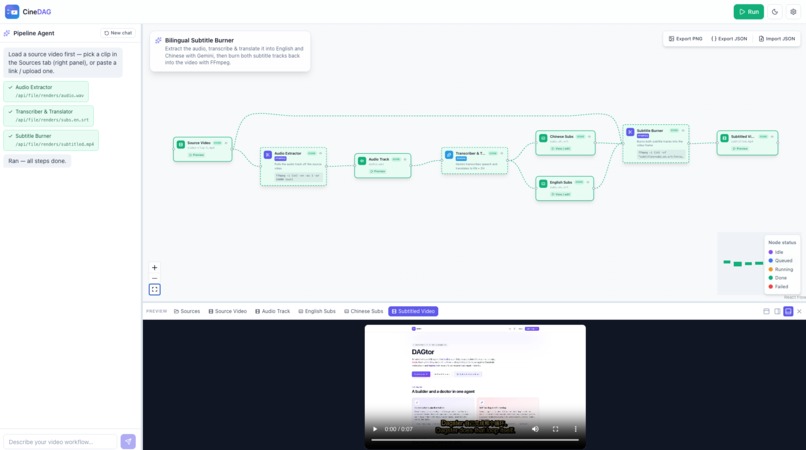The image size is (806, 450).
Task: Open Subtitle Burner step in chat
Action: [x=51, y=140]
